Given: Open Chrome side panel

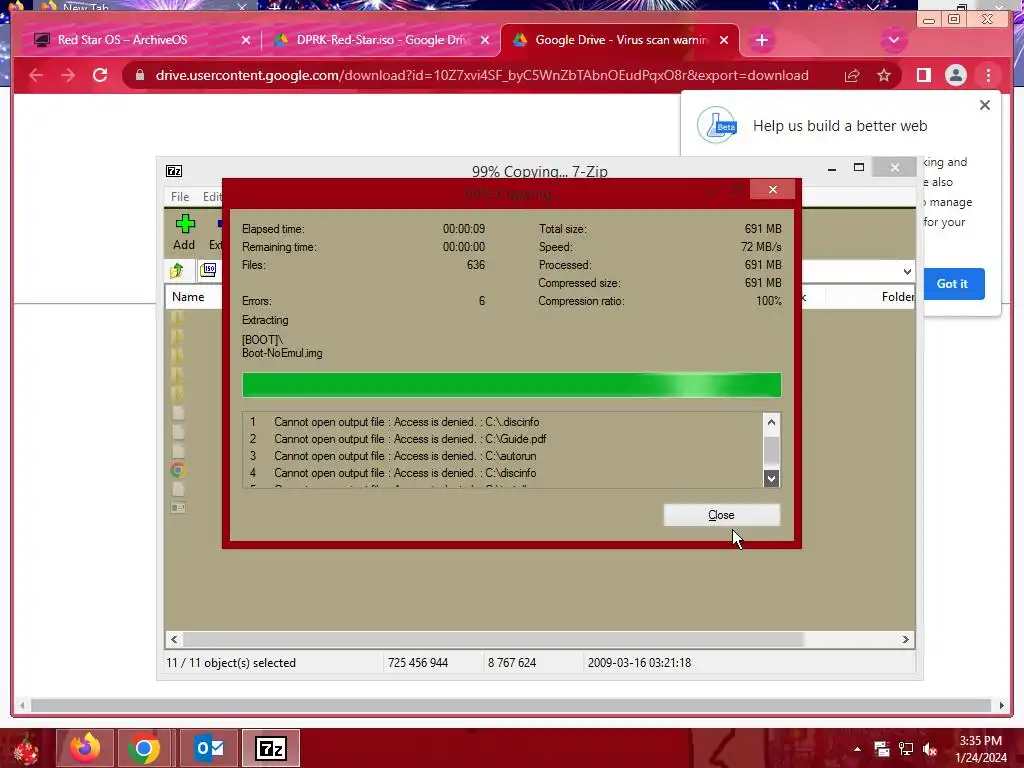Looking at the screenshot, I should pos(923,76).
